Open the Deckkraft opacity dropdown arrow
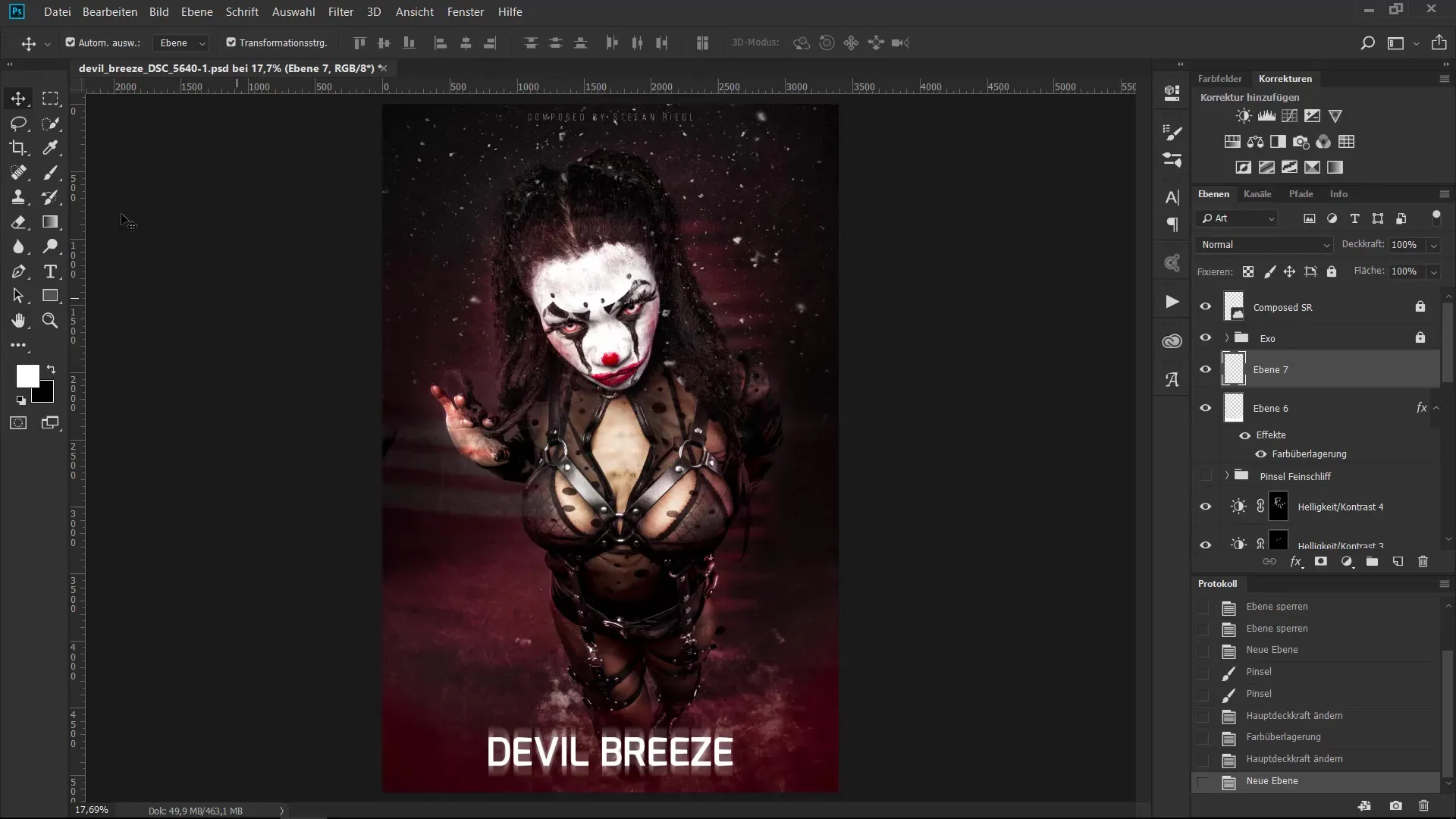This screenshot has height=819, width=1456. point(1433,245)
